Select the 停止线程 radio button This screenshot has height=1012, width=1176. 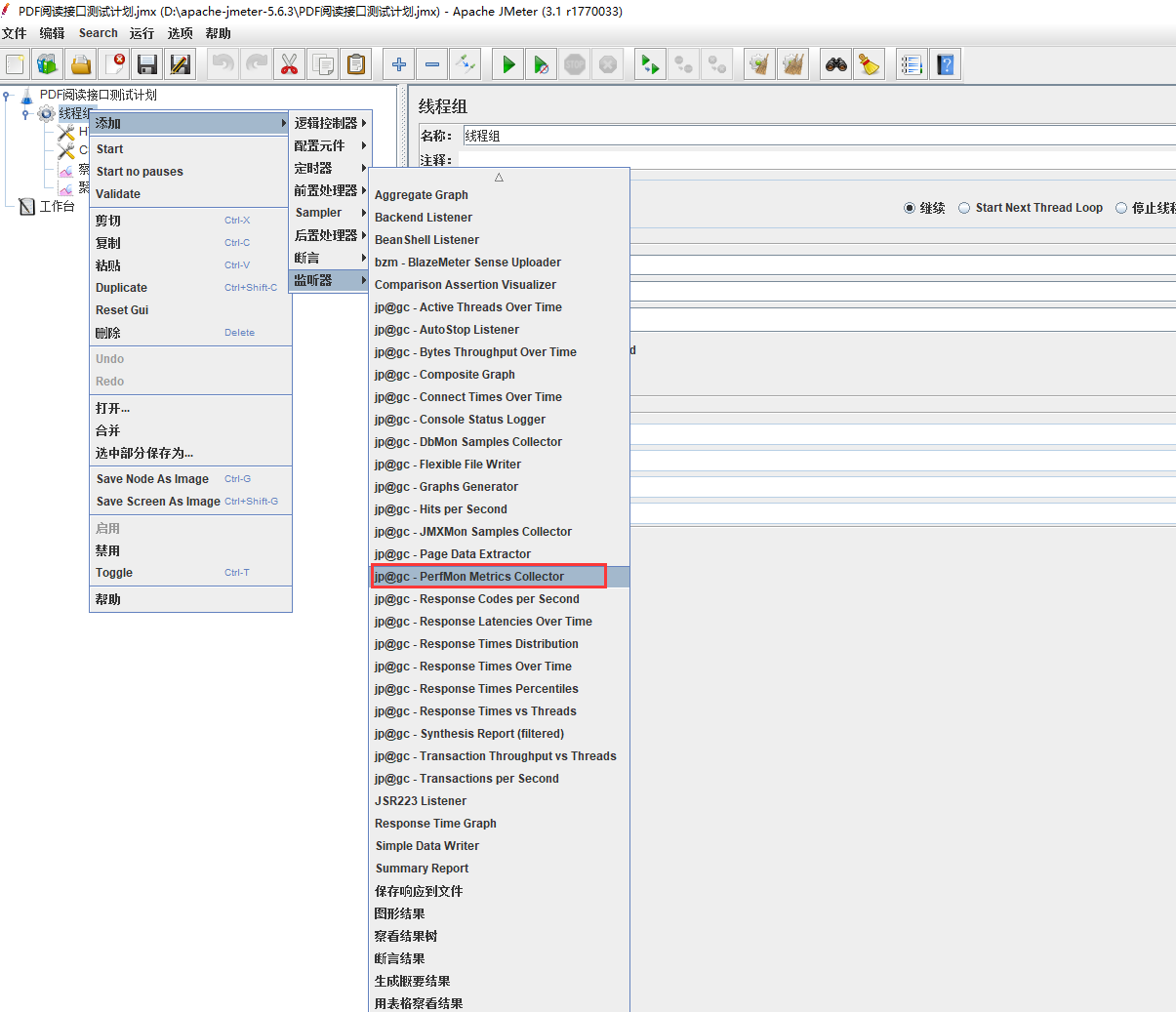1121,208
